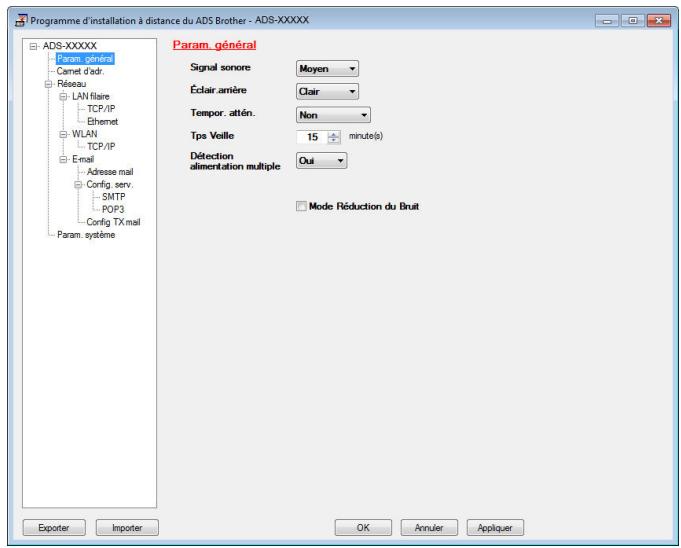Image resolution: width=681 pixels, height=548 pixels.
Task: Collapse the Config. serv. node
Action: tap(78, 185)
